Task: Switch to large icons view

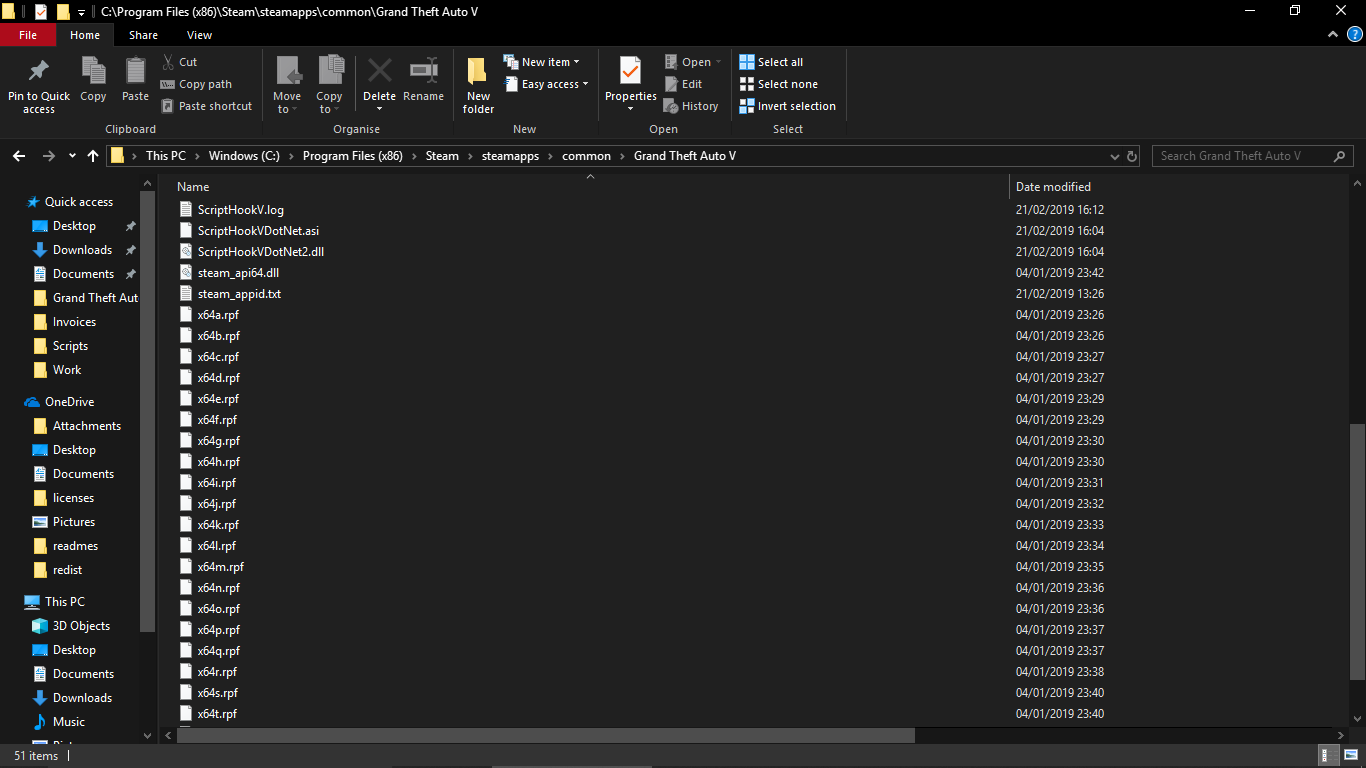Action: [x=1350, y=756]
